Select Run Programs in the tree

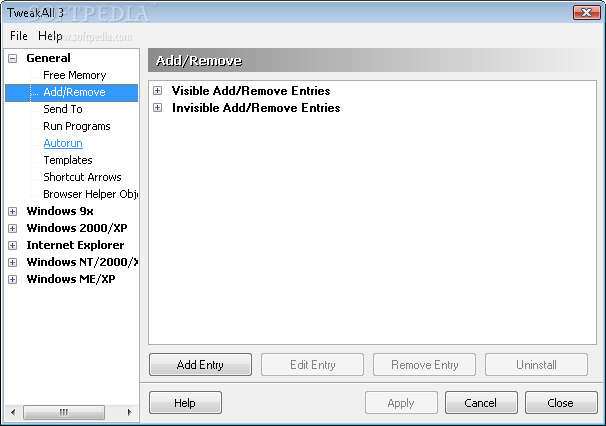(x=77, y=126)
